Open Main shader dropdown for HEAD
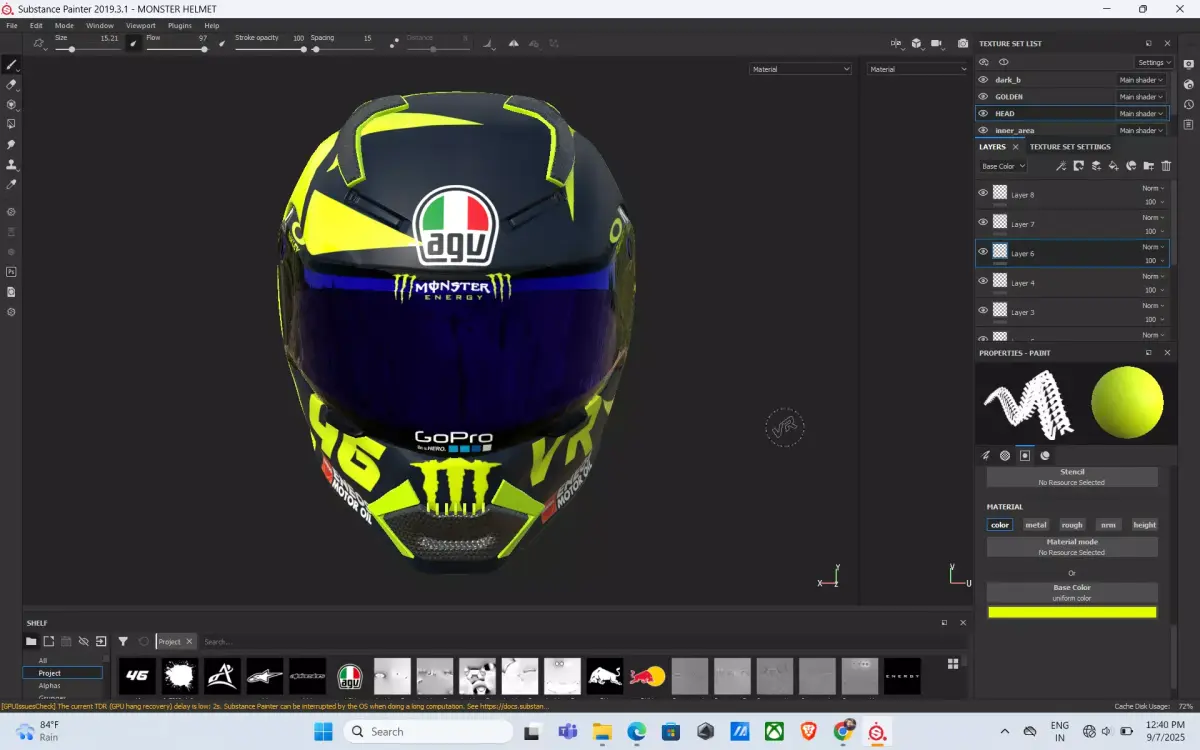1200x750 pixels. click(x=1141, y=114)
